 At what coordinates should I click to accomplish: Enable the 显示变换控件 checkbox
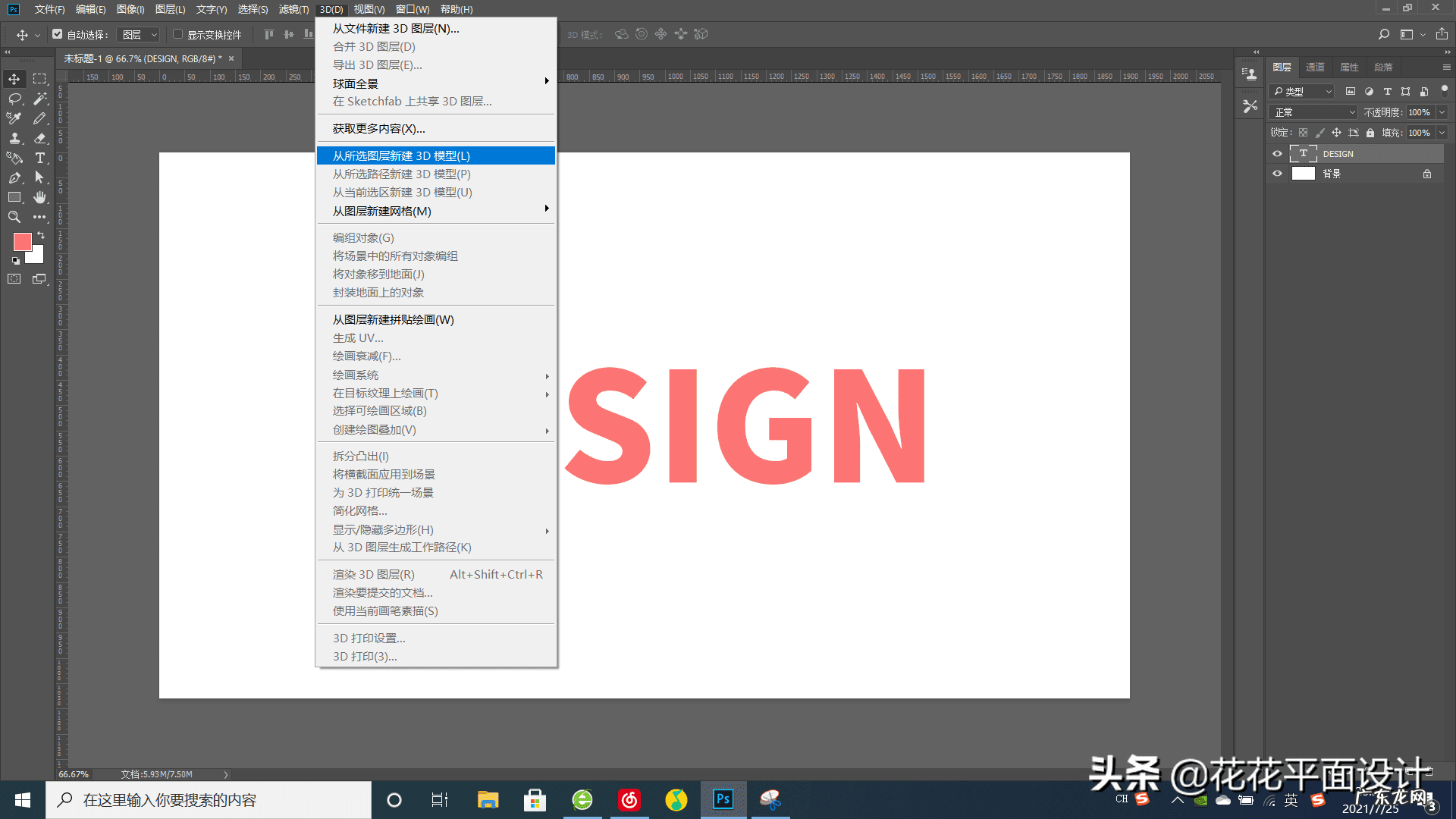[177, 34]
